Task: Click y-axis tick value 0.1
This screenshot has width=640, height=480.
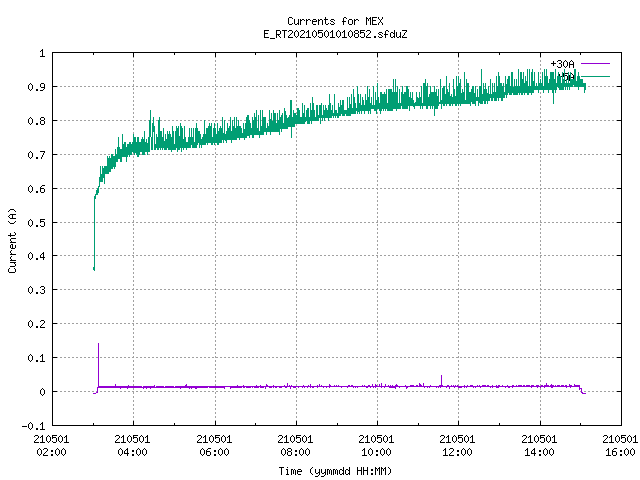Action: tap(36, 358)
